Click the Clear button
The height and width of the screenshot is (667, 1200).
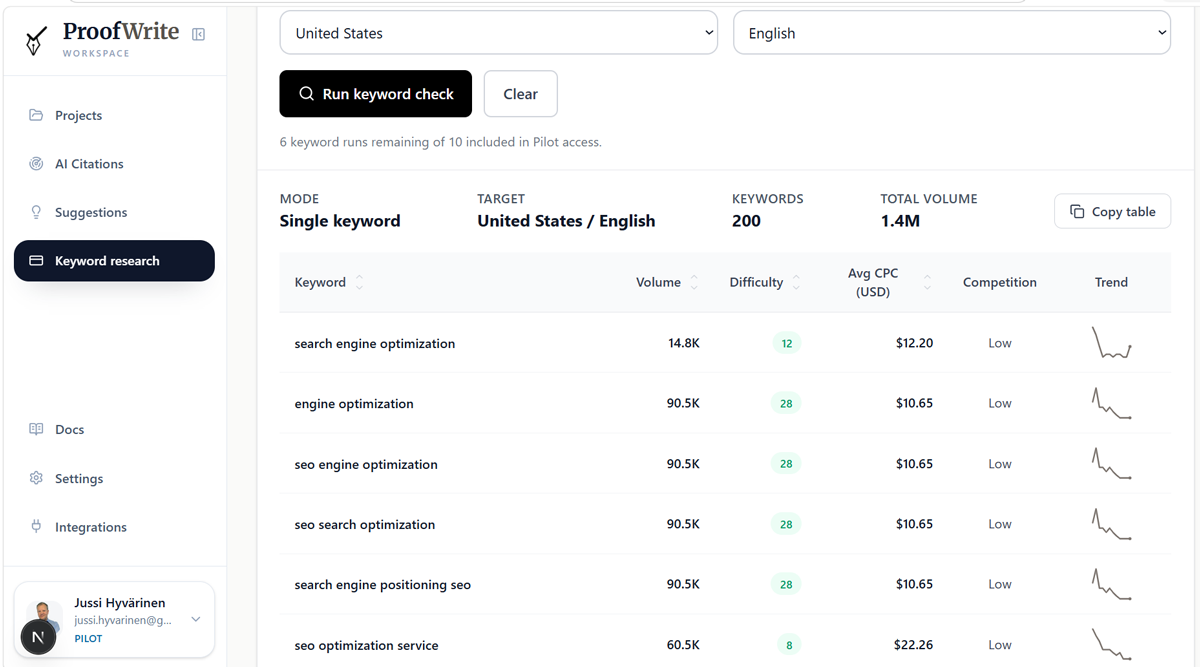(x=520, y=94)
